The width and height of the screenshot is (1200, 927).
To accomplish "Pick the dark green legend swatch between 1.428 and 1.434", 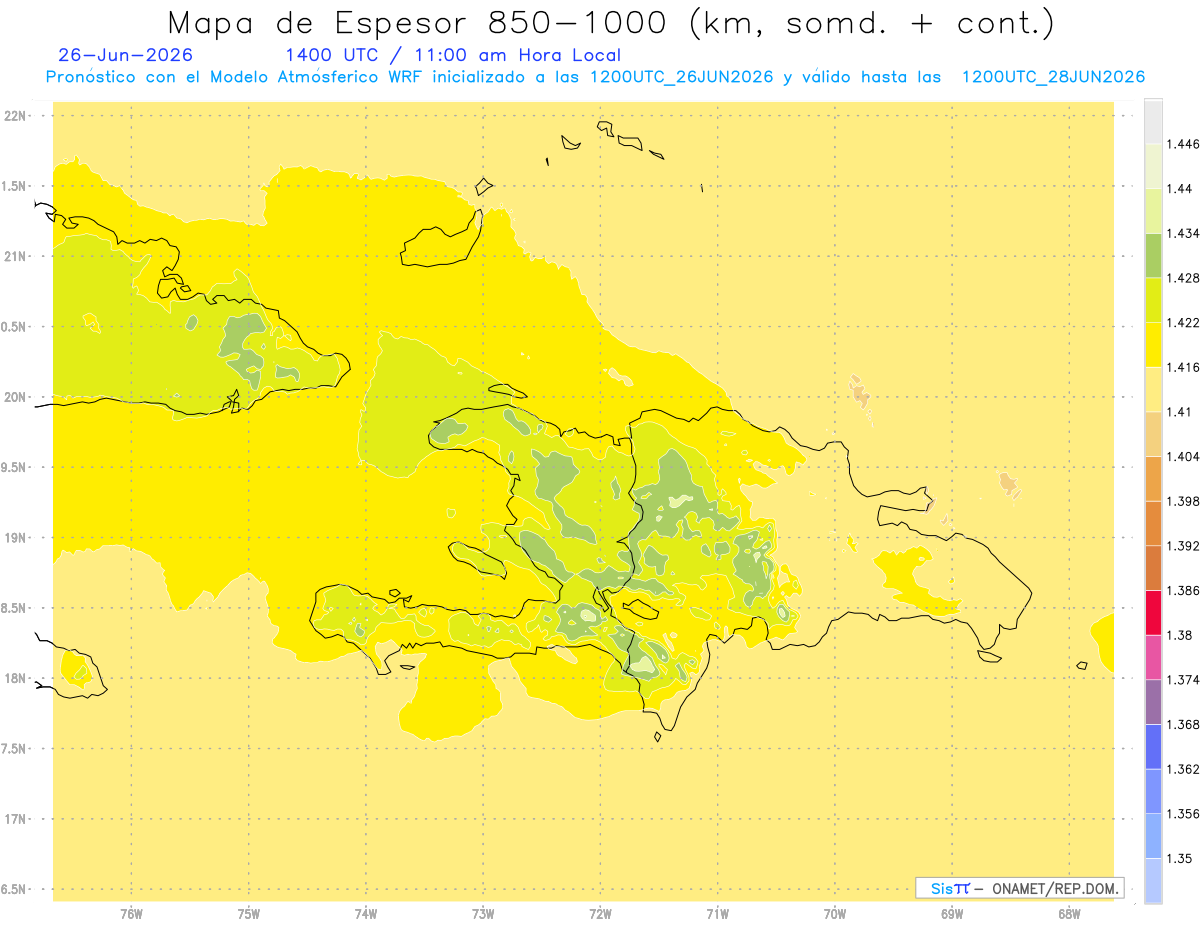I will coord(1153,255).
